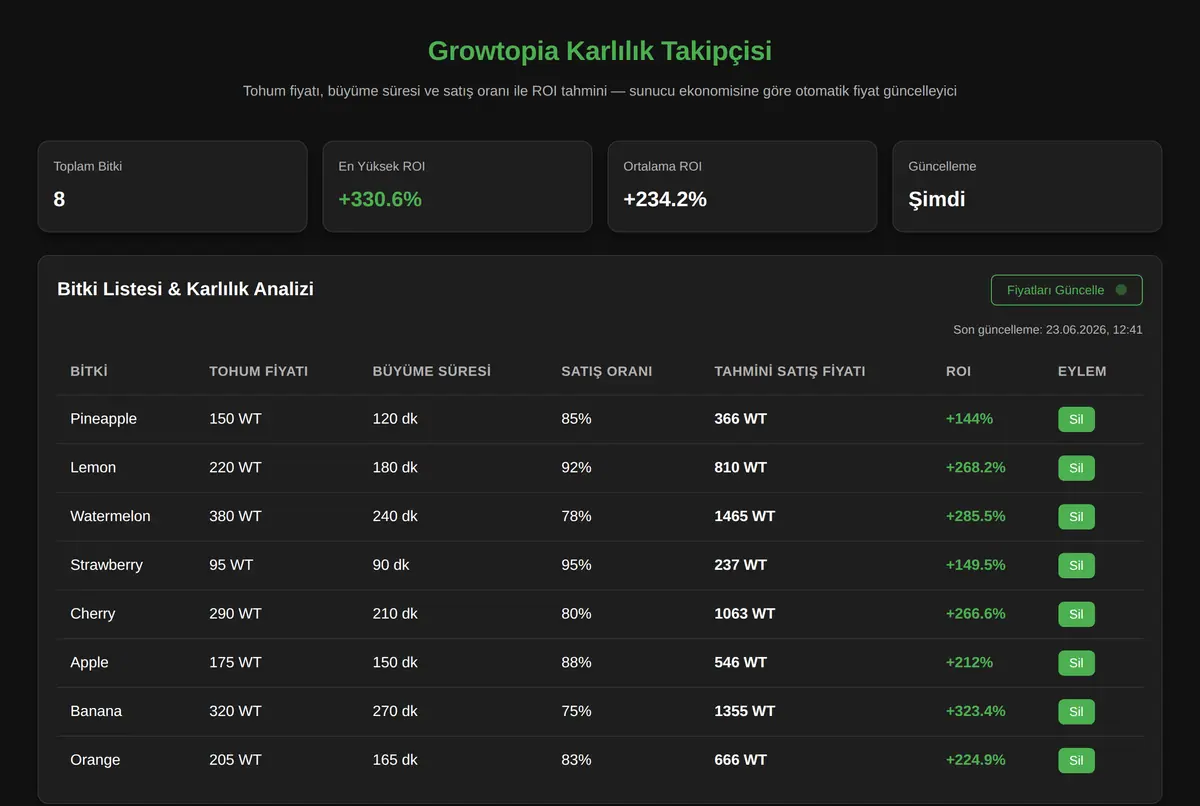The width and height of the screenshot is (1200, 806).
Task: Select the Banana plant name
Action: click(96, 712)
